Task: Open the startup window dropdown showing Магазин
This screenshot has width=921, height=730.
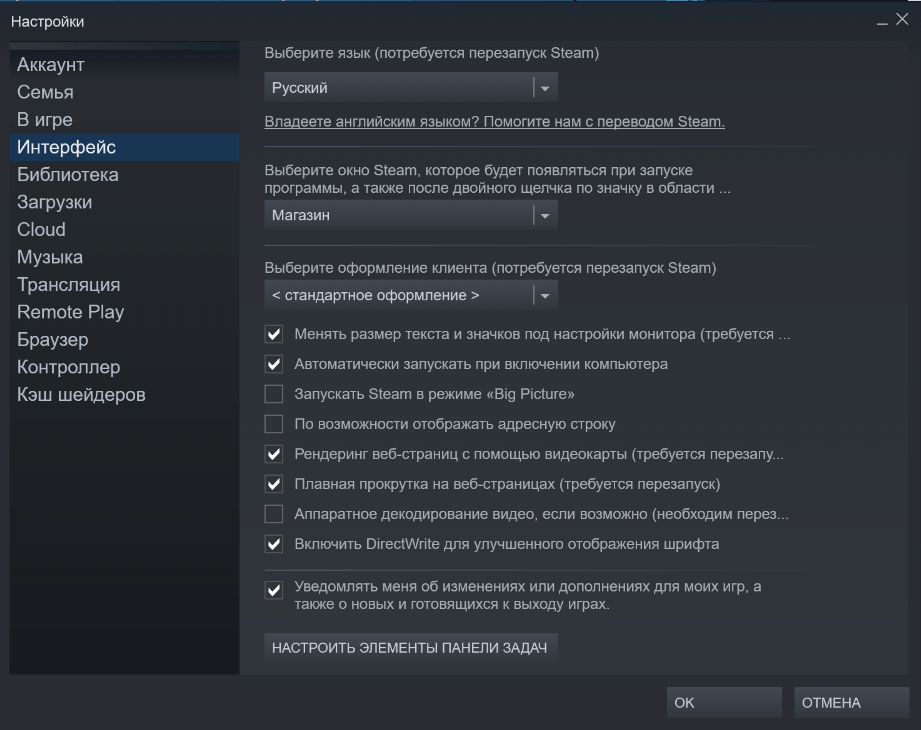Action: 411,216
